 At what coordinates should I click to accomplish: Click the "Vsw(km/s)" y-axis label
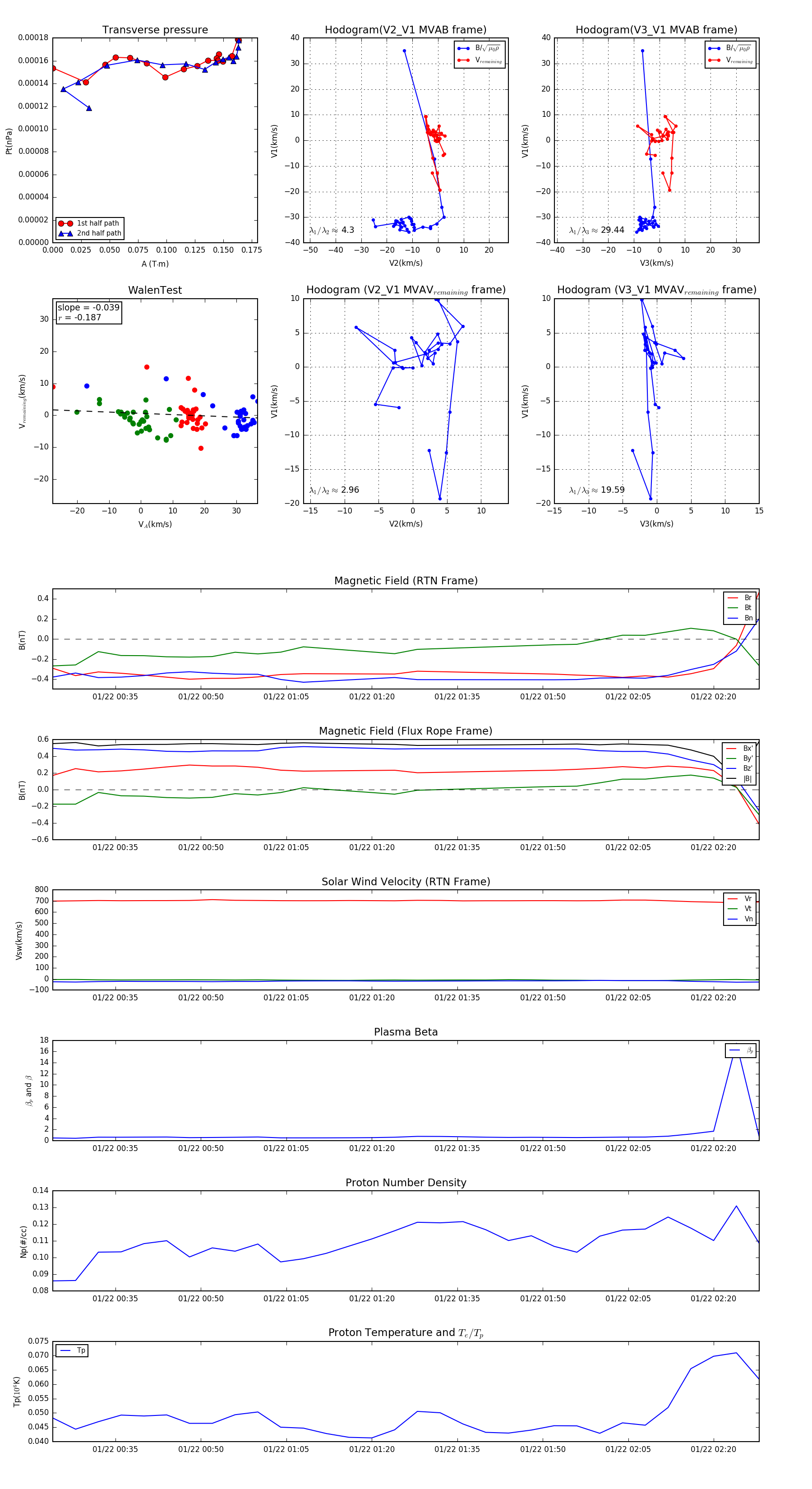(x=19, y=940)
